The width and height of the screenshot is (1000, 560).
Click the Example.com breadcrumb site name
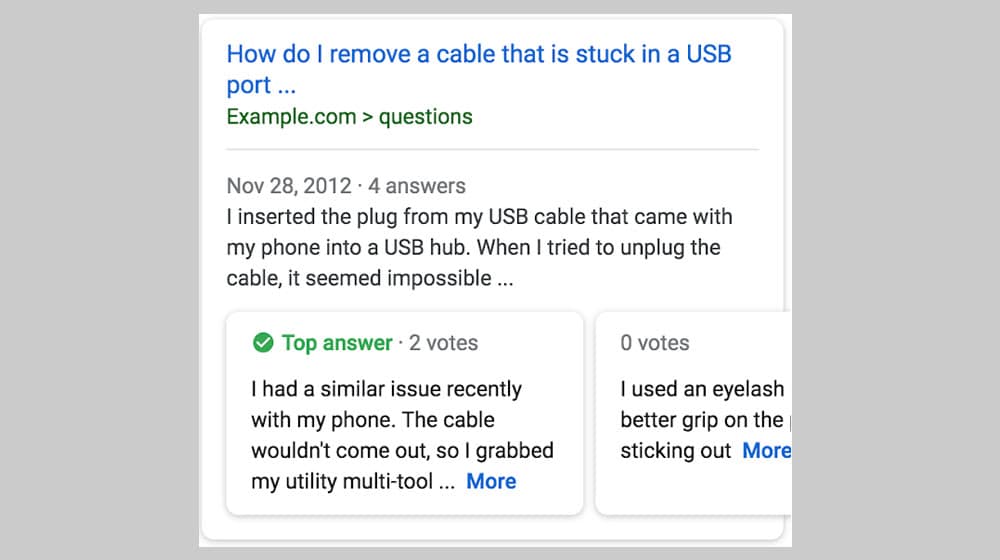click(x=291, y=117)
